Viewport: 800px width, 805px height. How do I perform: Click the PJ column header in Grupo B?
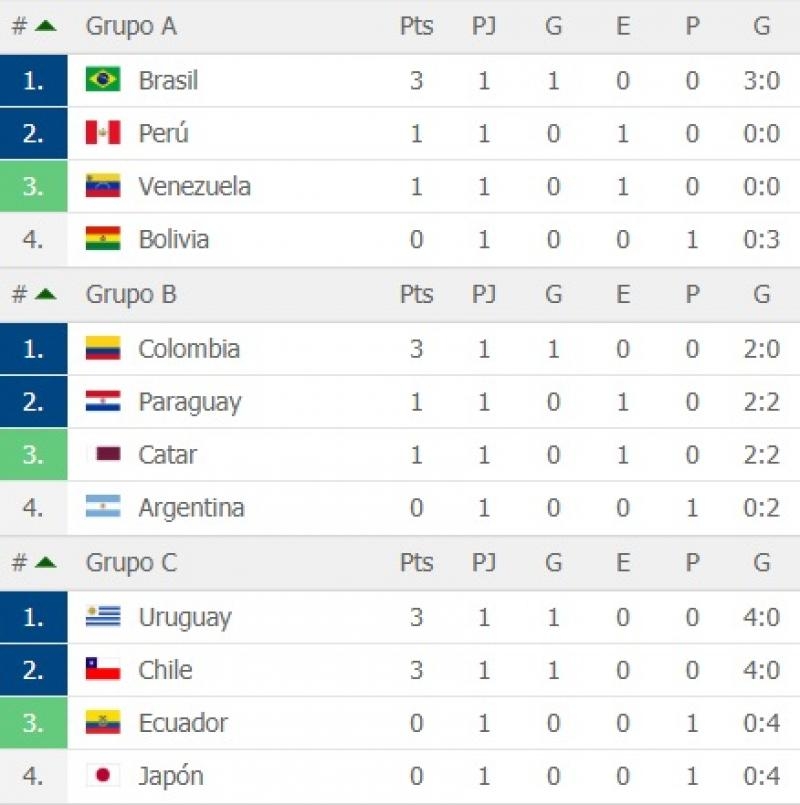click(484, 295)
